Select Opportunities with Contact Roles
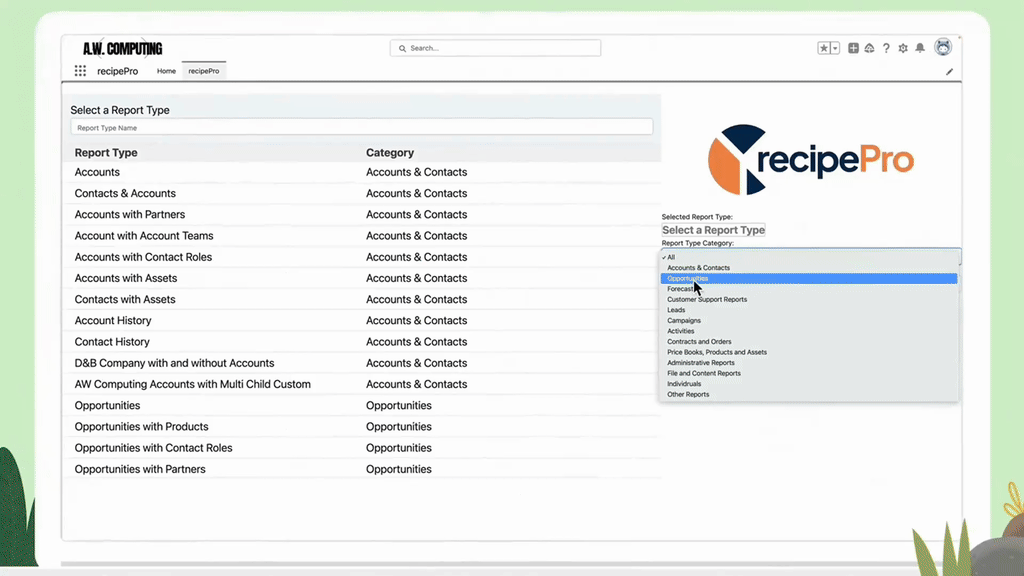This screenshot has width=1024, height=576. 363,448
